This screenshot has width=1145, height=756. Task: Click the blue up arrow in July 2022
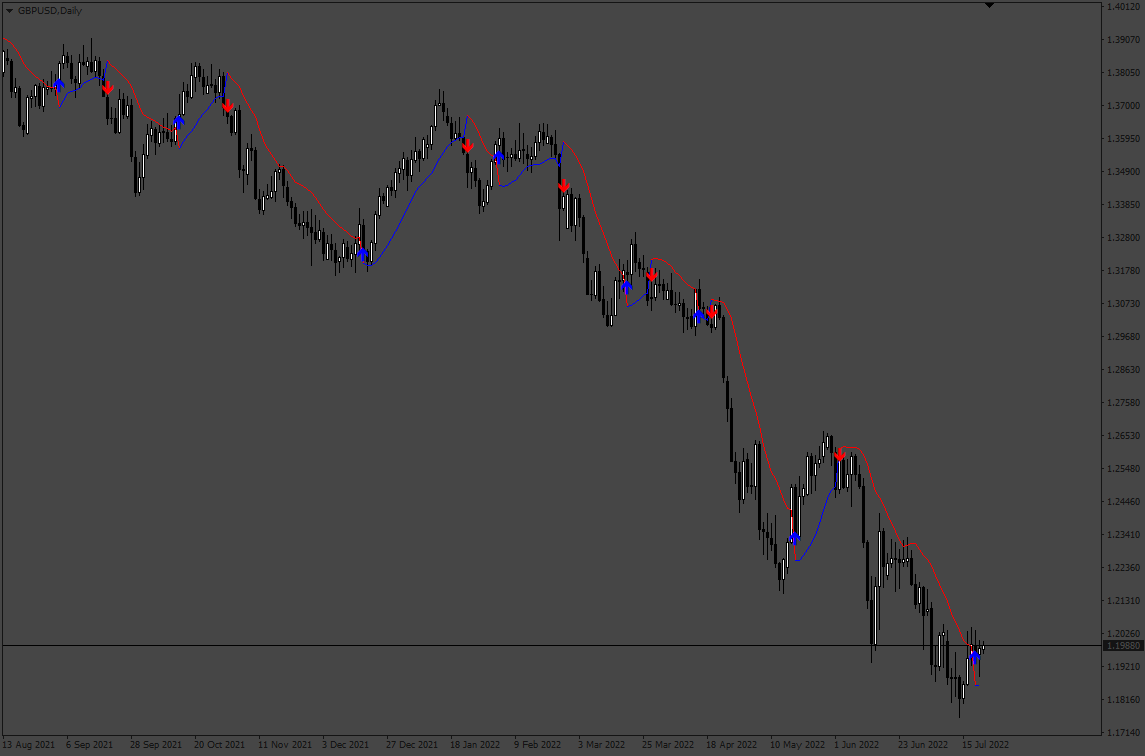pos(974,657)
